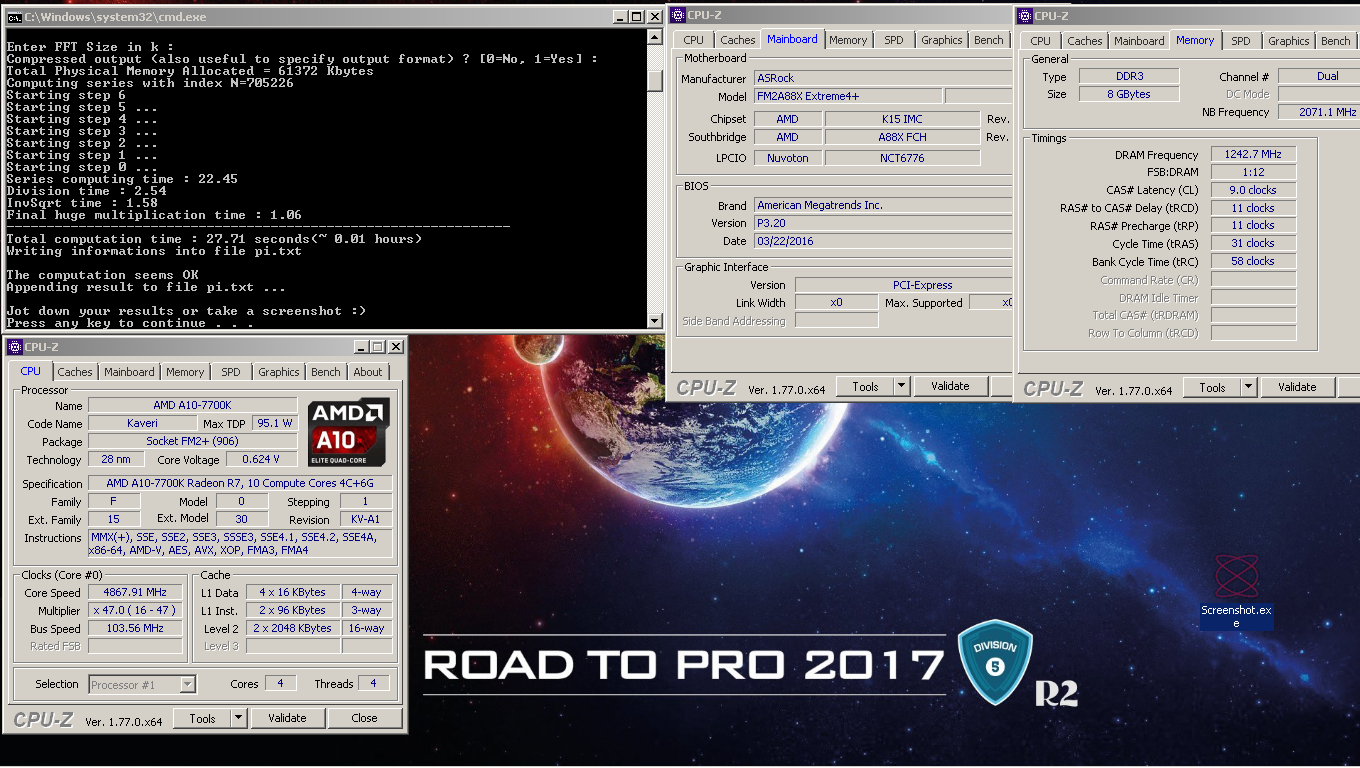Click the CPU-Z icon in the Memory window title
The image size is (1360, 768).
coord(1025,15)
